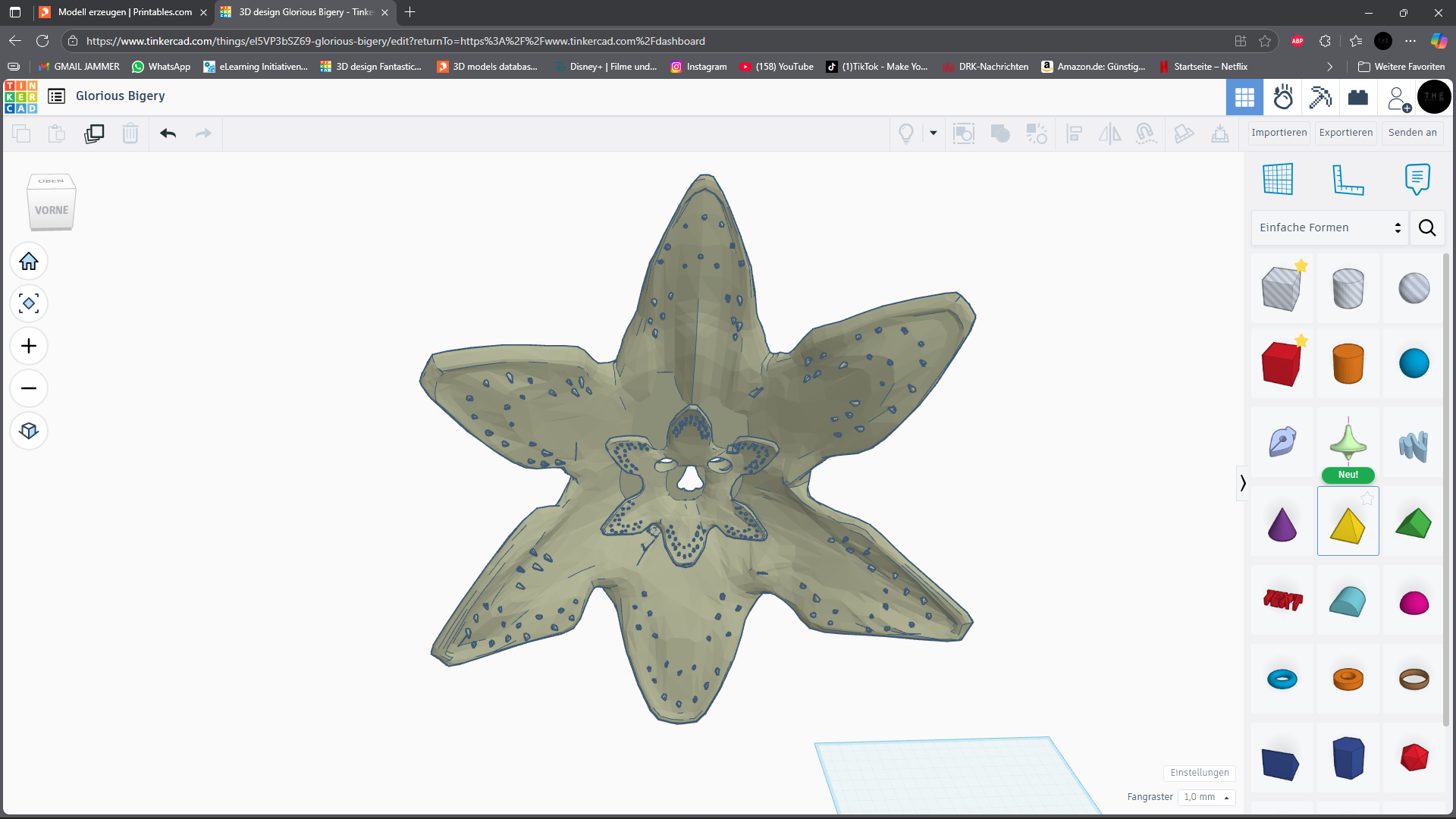The image size is (1456, 819).
Task: Click the Delete trash icon
Action: [130, 133]
